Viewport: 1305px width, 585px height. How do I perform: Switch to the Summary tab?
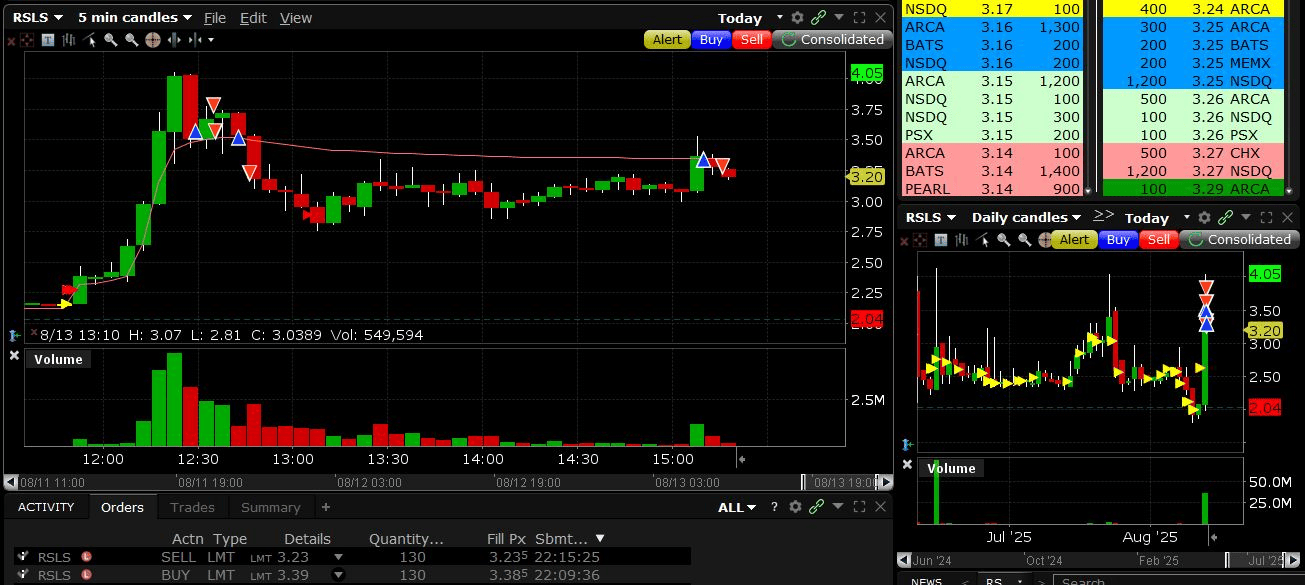tap(270, 507)
